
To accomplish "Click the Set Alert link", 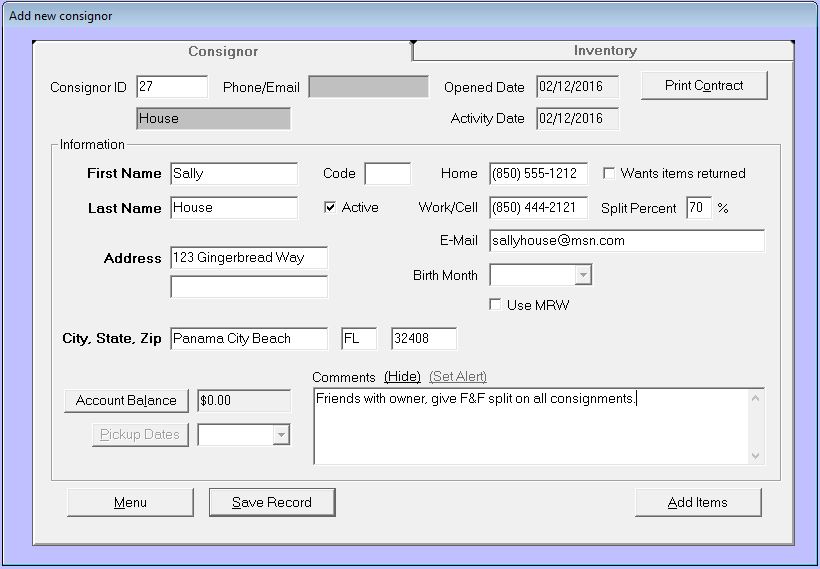I will pos(458,377).
